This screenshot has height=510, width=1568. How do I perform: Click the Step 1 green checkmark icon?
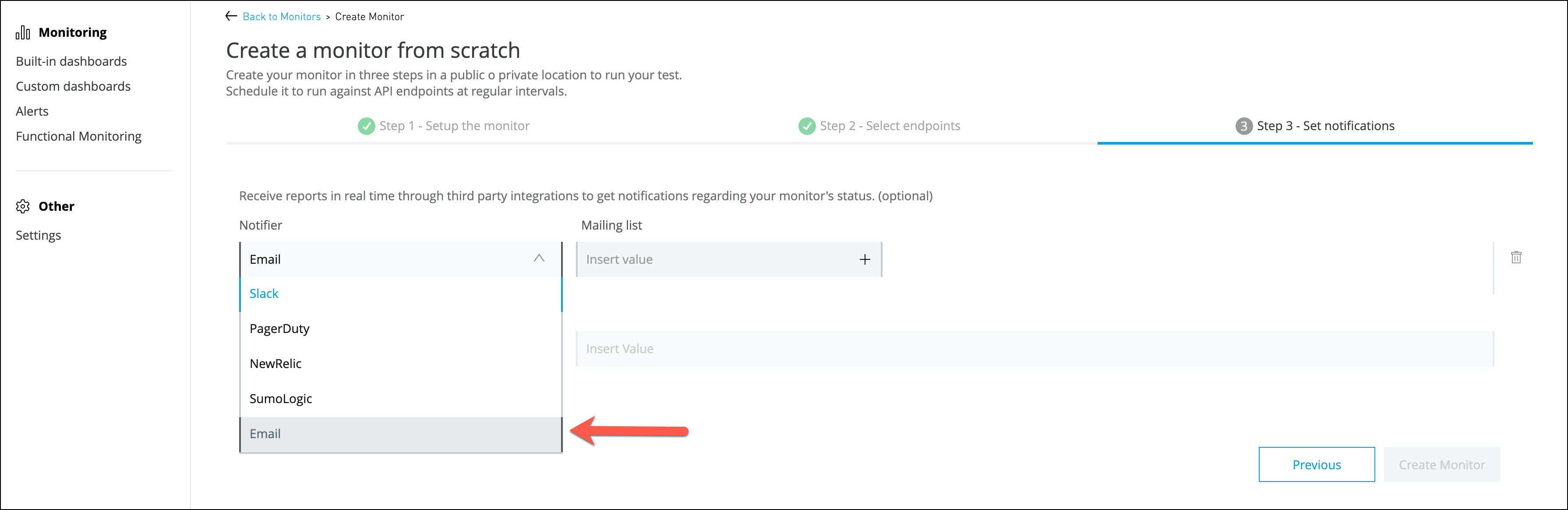[x=367, y=126]
